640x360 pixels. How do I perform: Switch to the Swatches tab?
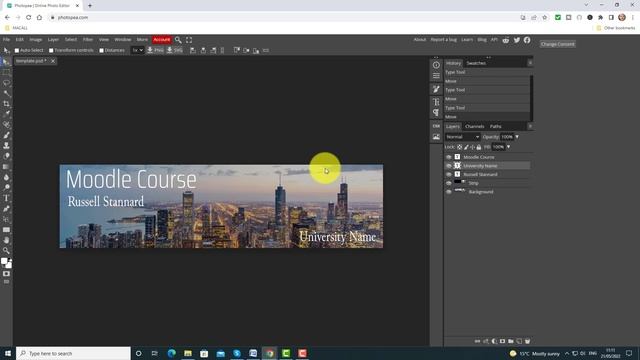(x=476, y=63)
